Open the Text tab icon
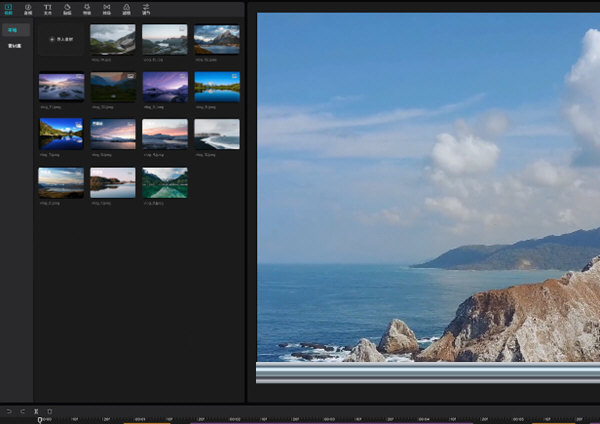This screenshot has height=424, width=600. (x=48, y=9)
